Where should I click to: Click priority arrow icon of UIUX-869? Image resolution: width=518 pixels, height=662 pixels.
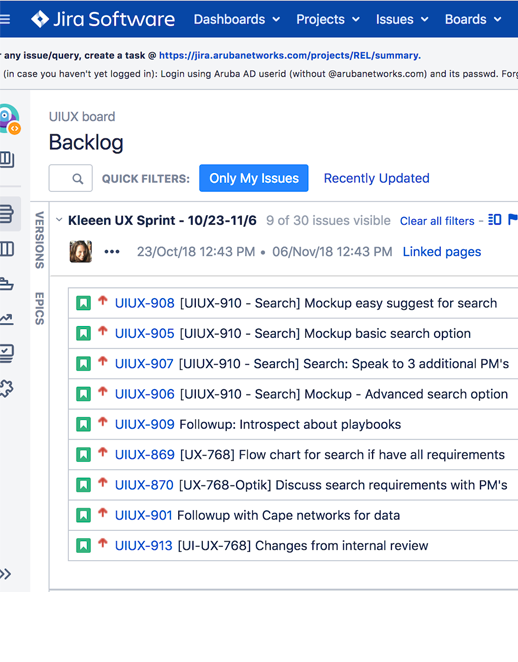tap(103, 453)
